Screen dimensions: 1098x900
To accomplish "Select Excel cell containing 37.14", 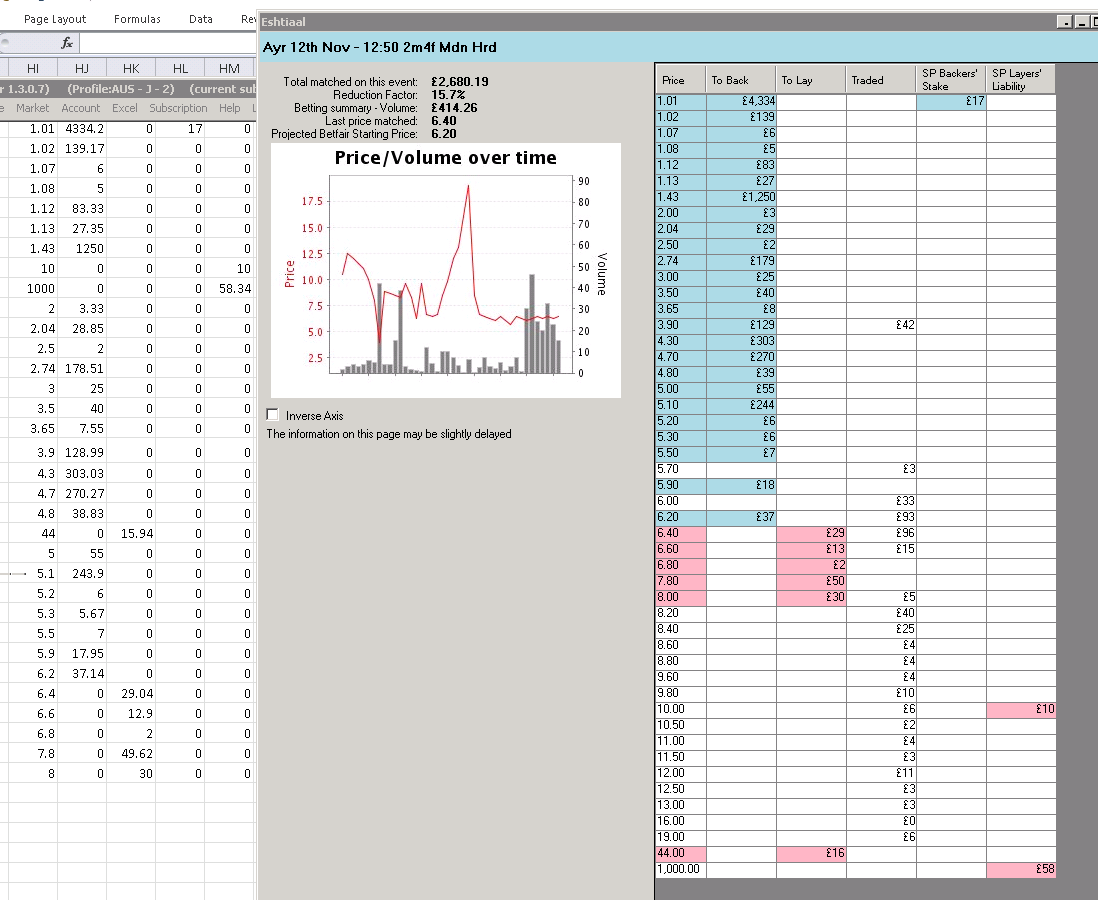I will (x=82, y=674).
